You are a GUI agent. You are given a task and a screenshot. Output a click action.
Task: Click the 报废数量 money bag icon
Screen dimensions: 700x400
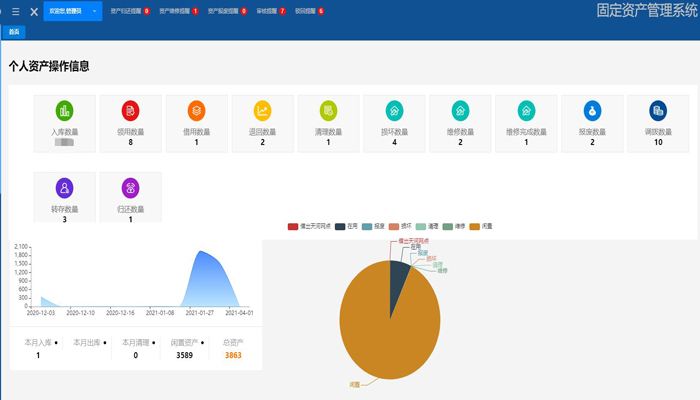point(592,111)
